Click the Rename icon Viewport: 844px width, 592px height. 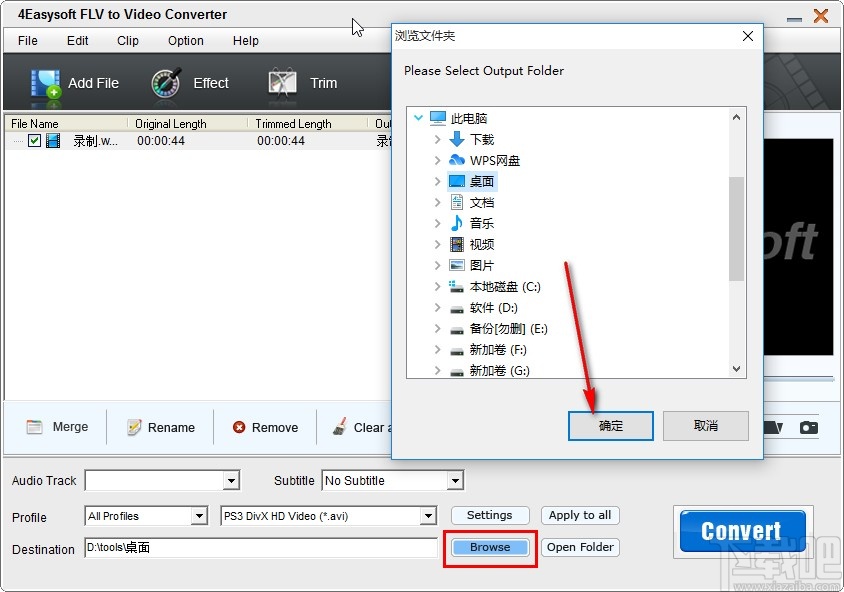tap(136, 427)
